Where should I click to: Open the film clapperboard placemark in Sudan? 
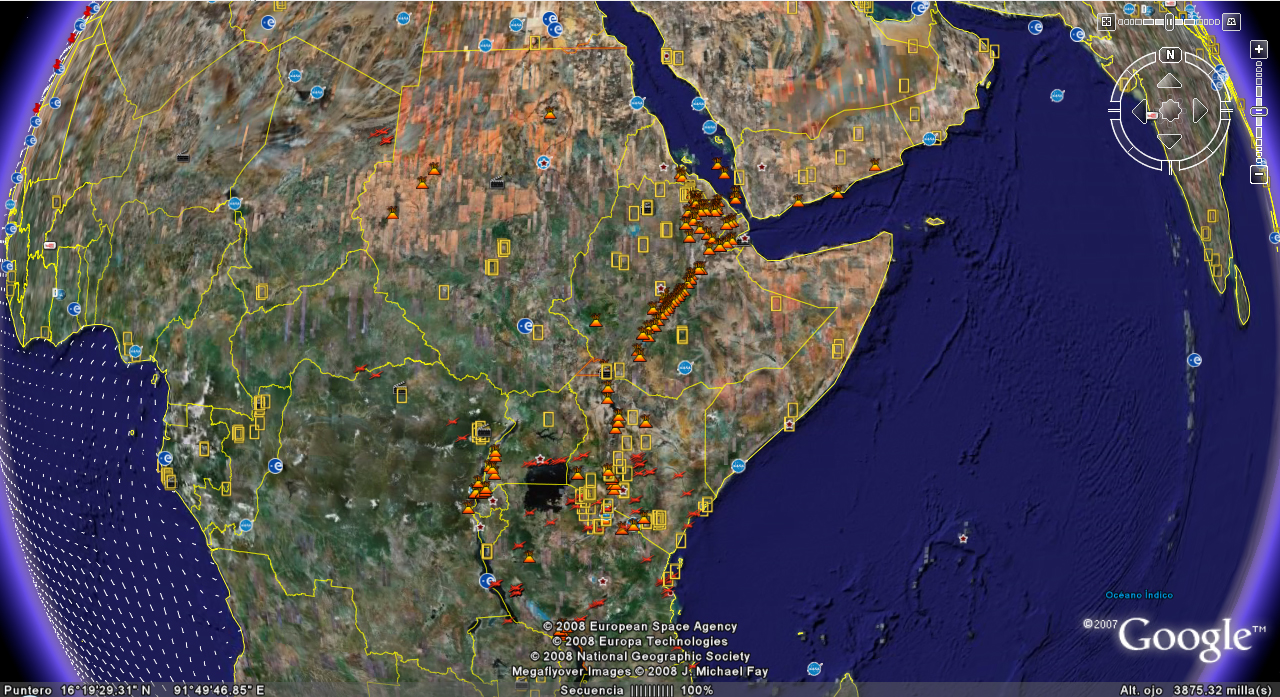[497, 183]
